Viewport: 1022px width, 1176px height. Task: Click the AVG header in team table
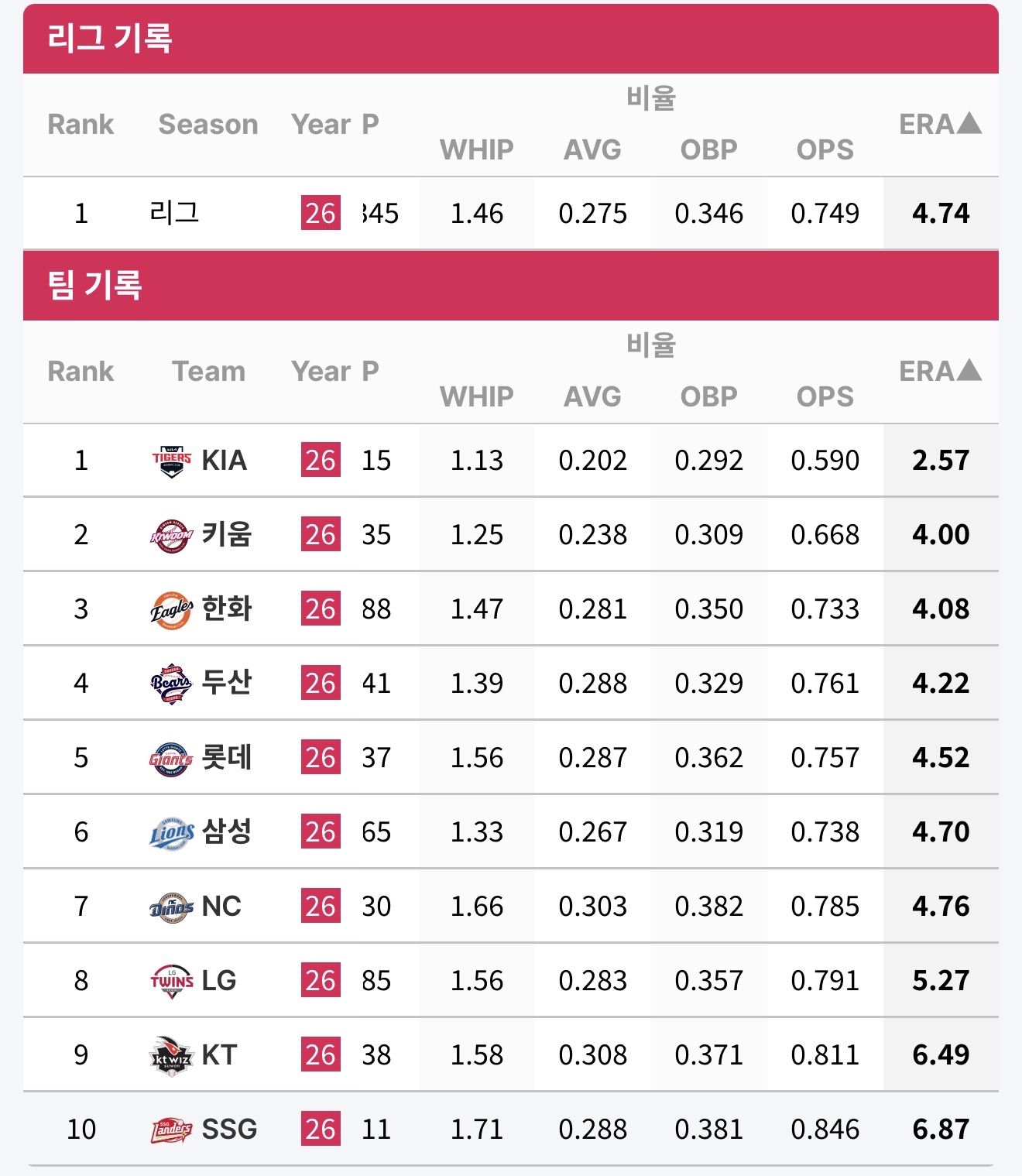point(592,396)
